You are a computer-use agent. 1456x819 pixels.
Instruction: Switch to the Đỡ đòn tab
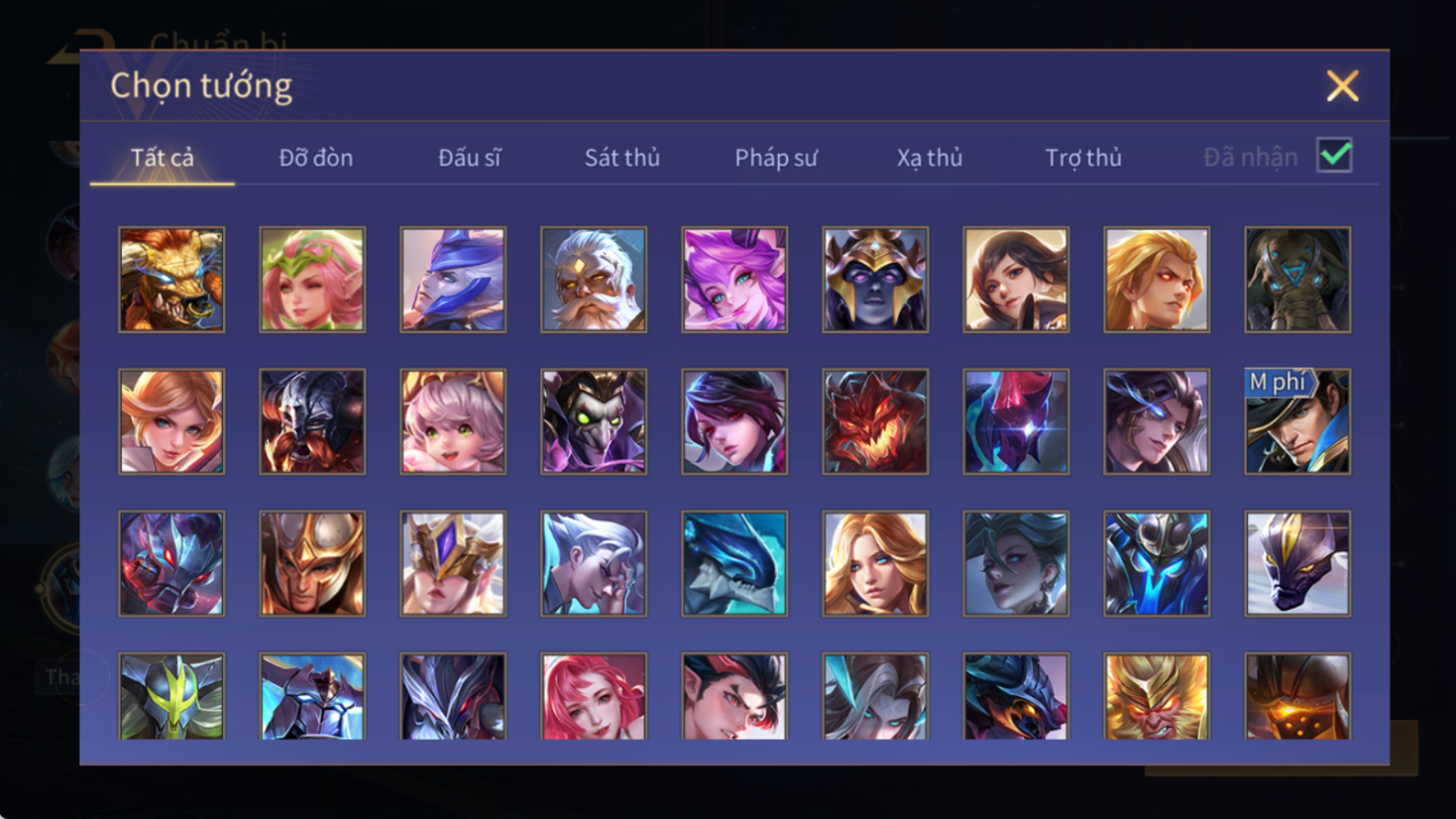pos(315,158)
